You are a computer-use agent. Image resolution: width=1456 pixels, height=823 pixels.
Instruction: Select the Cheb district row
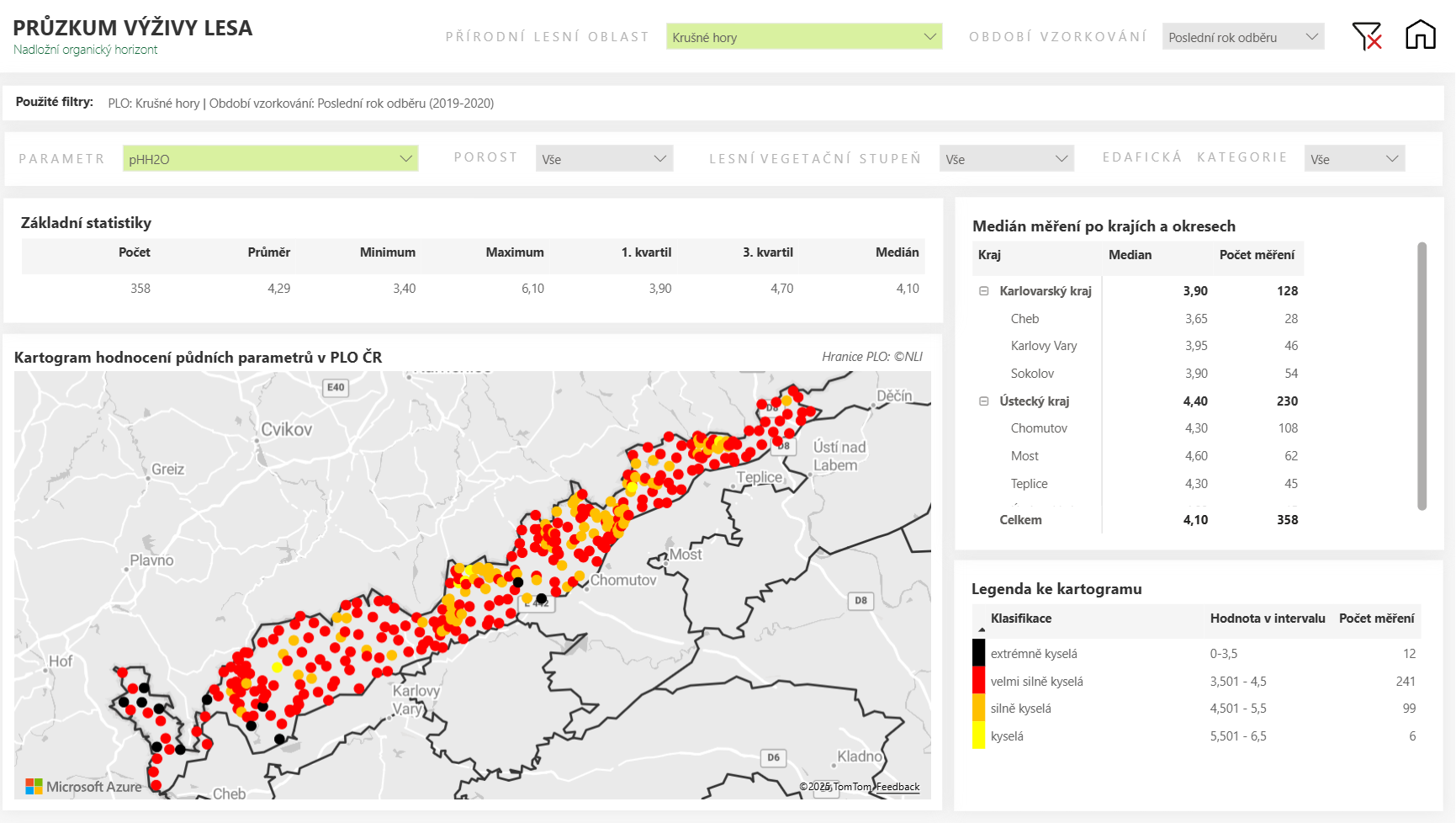[1138, 319]
